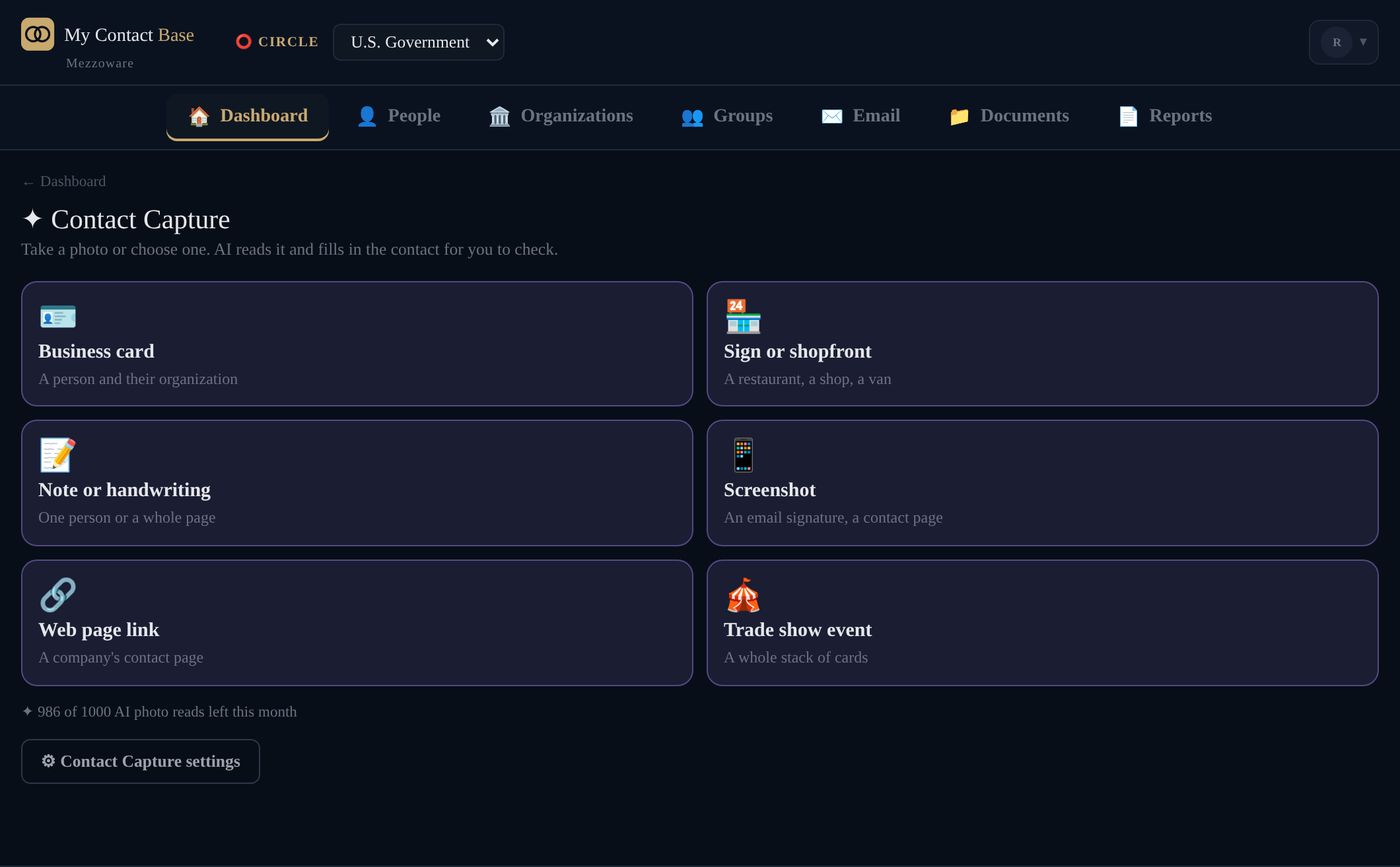Click the envelope icon beside Email
This screenshot has width=1400, height=867.
832,116
